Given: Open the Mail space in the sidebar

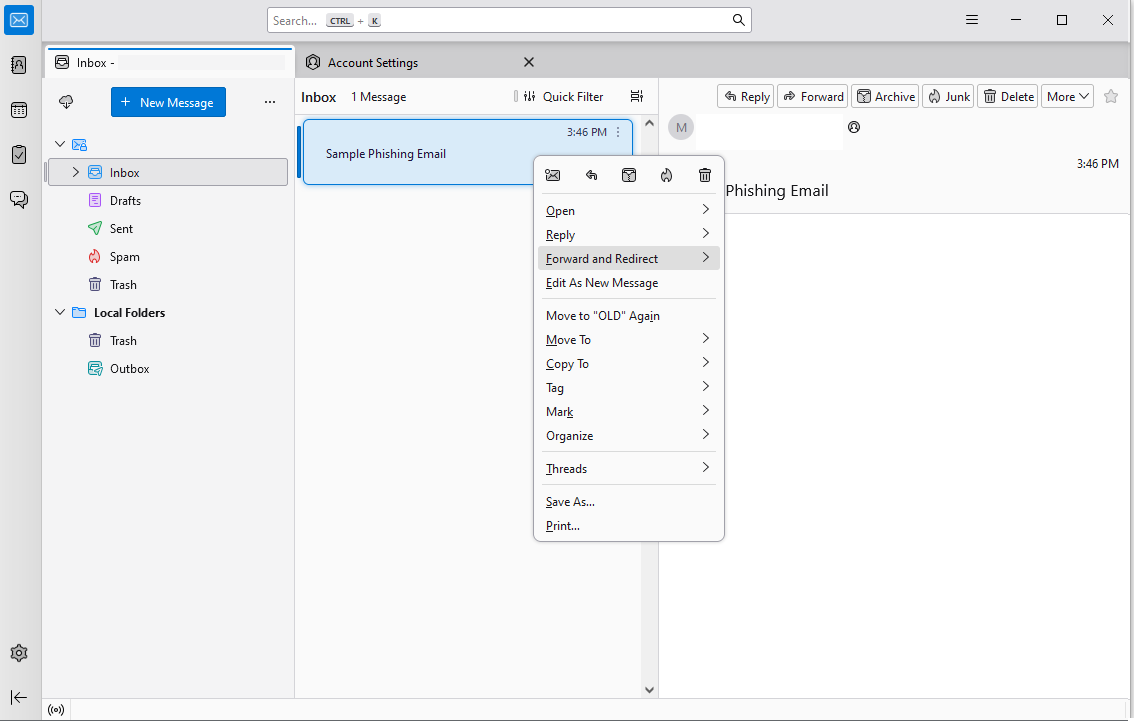Looking at the screenshot, I should click(20, 20).
